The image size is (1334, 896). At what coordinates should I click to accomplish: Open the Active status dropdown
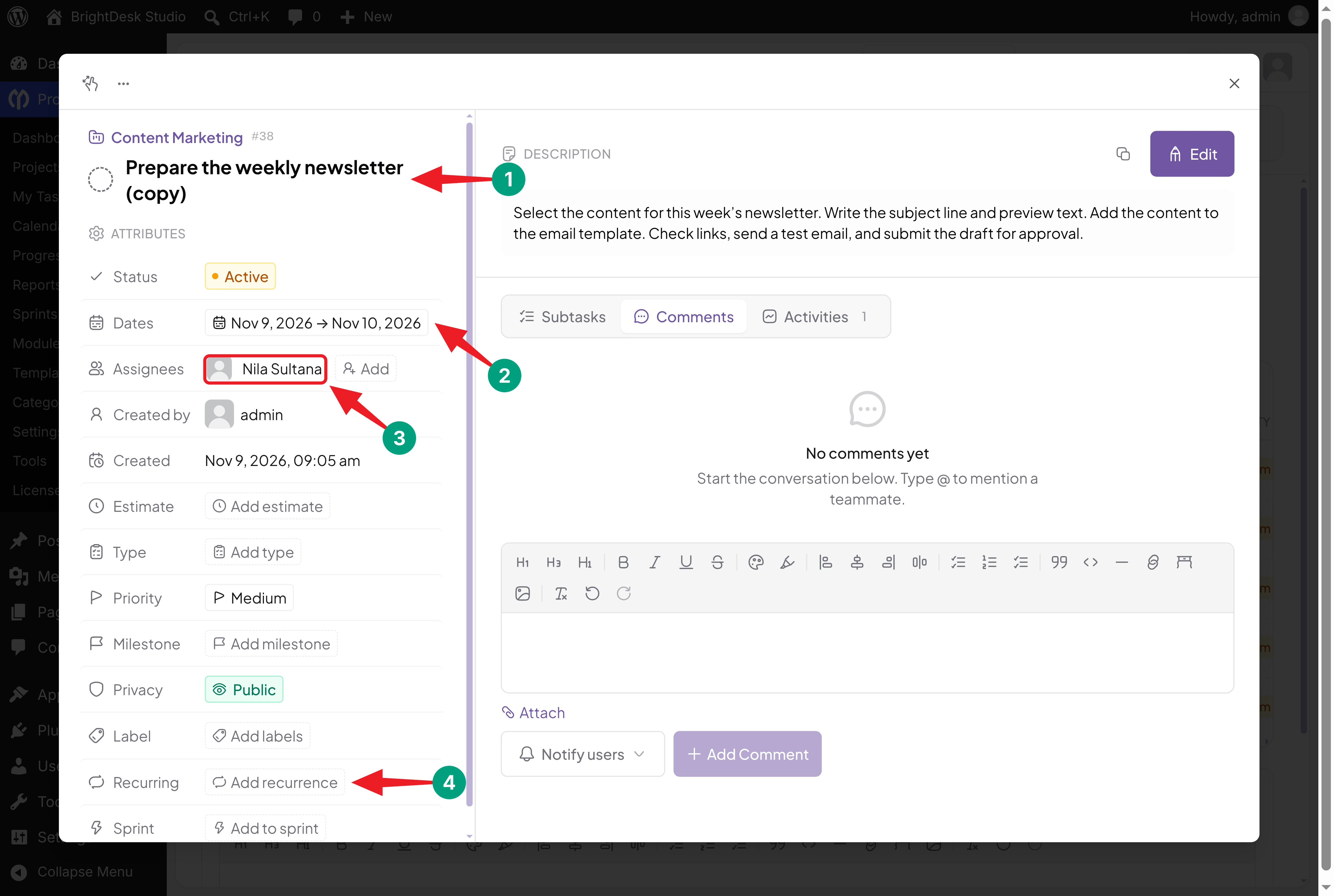[240, 277]
